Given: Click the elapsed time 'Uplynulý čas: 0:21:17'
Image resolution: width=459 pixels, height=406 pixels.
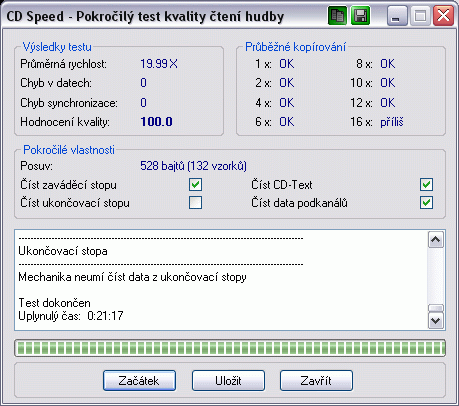Looking at the screenshot, I should (x=71, y=316).
